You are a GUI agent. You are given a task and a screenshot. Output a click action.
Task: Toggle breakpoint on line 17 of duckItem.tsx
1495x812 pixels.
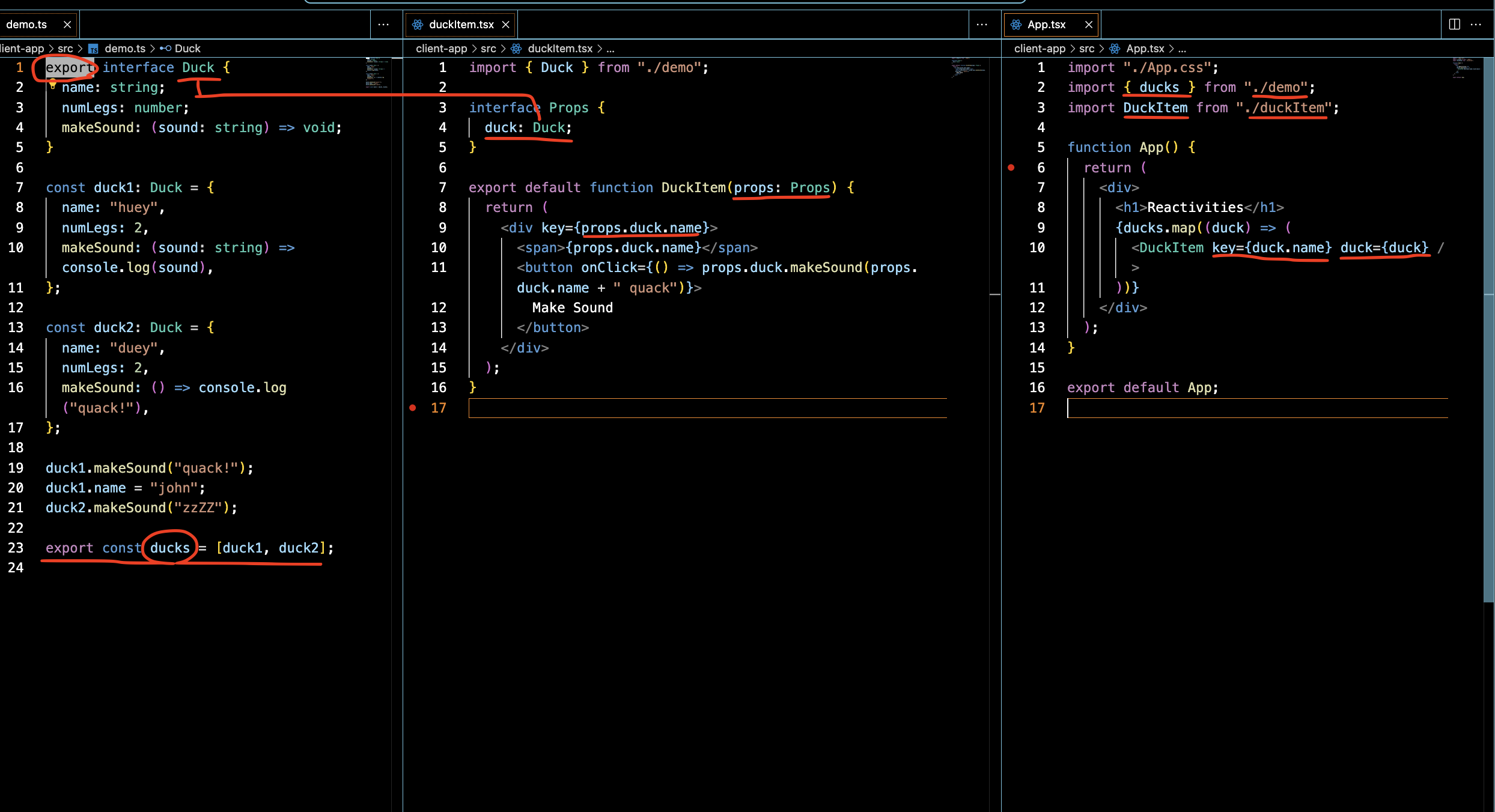[413, 408]
